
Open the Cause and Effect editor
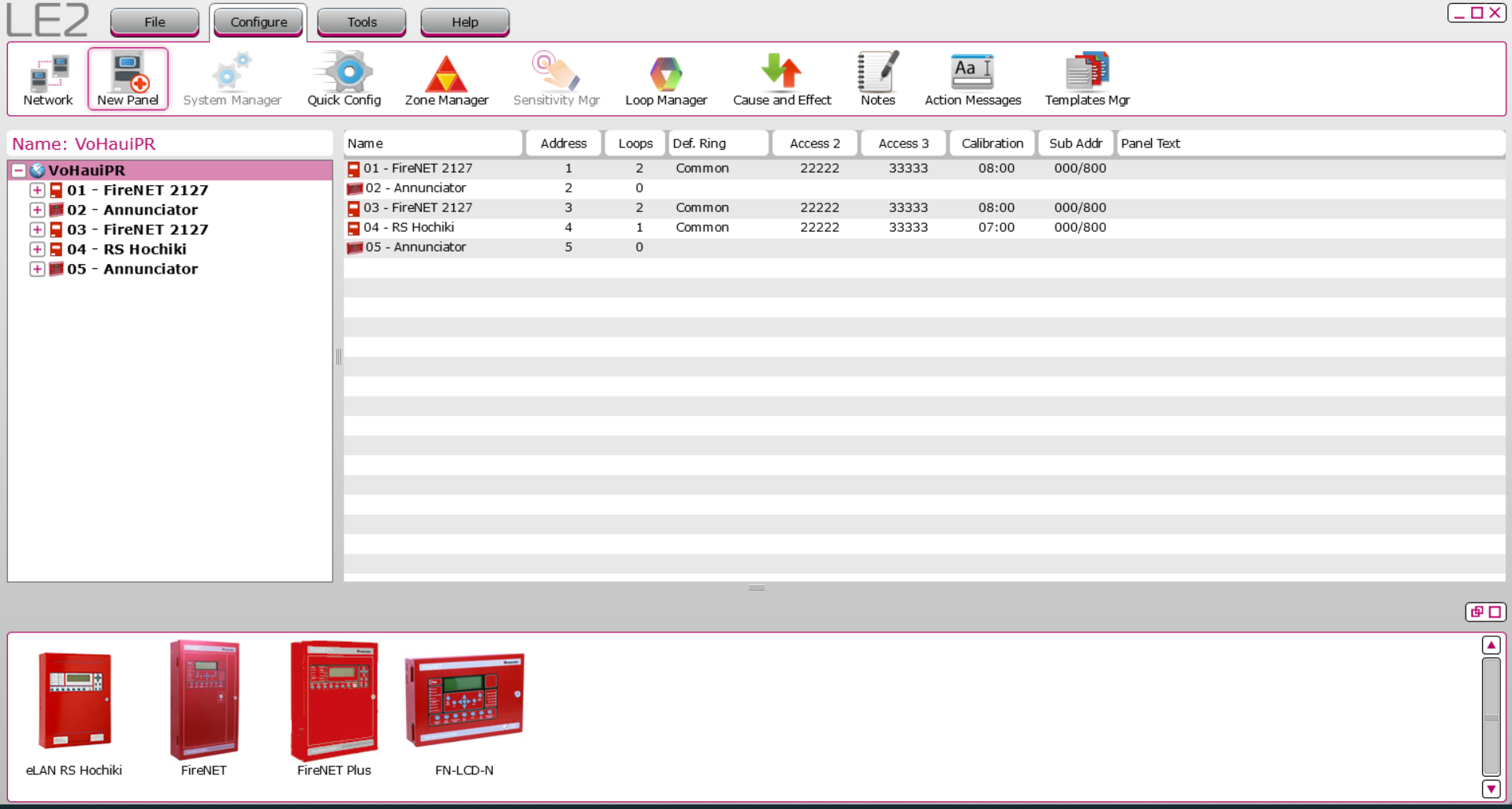pos(780,77)
